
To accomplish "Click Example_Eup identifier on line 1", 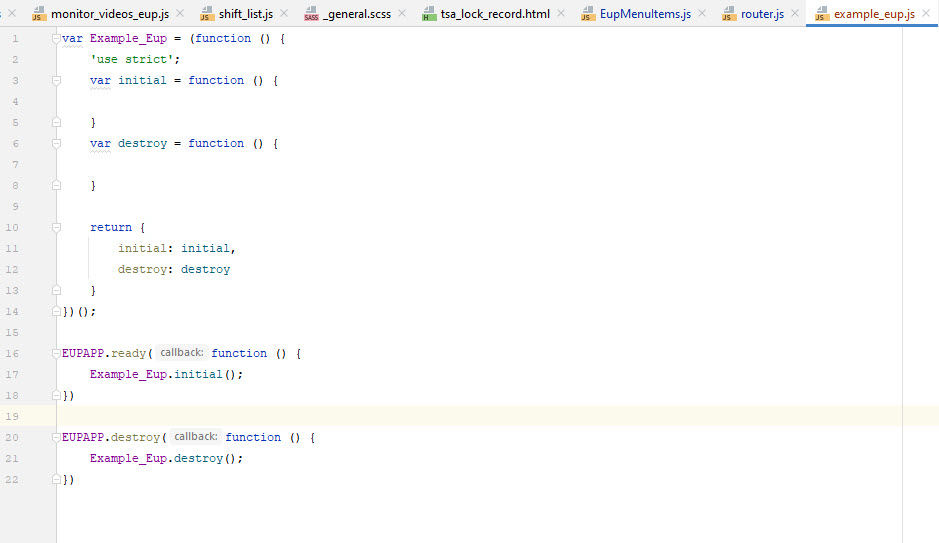I will (128, 38).
